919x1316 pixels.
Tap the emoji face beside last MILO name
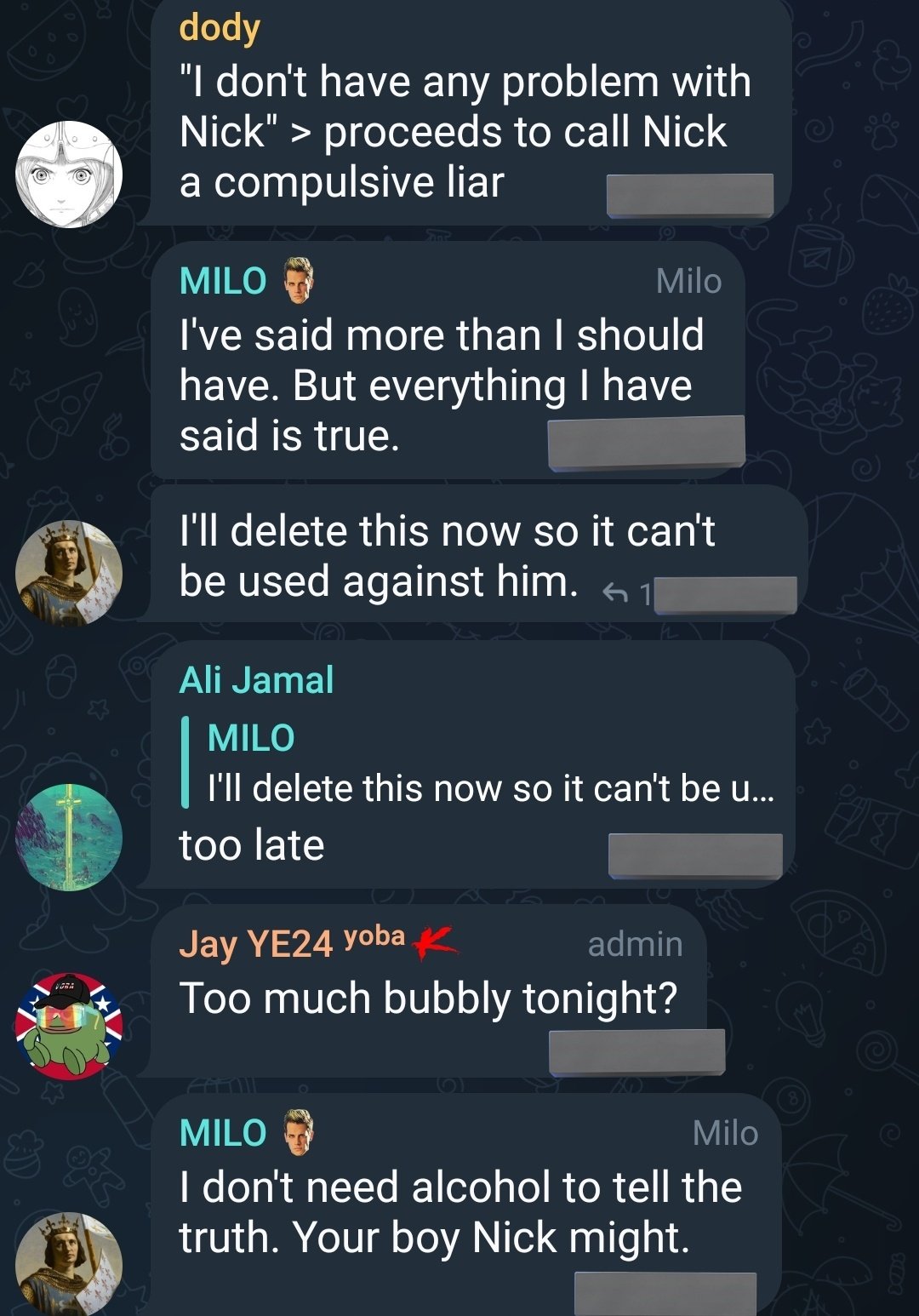298,1132
